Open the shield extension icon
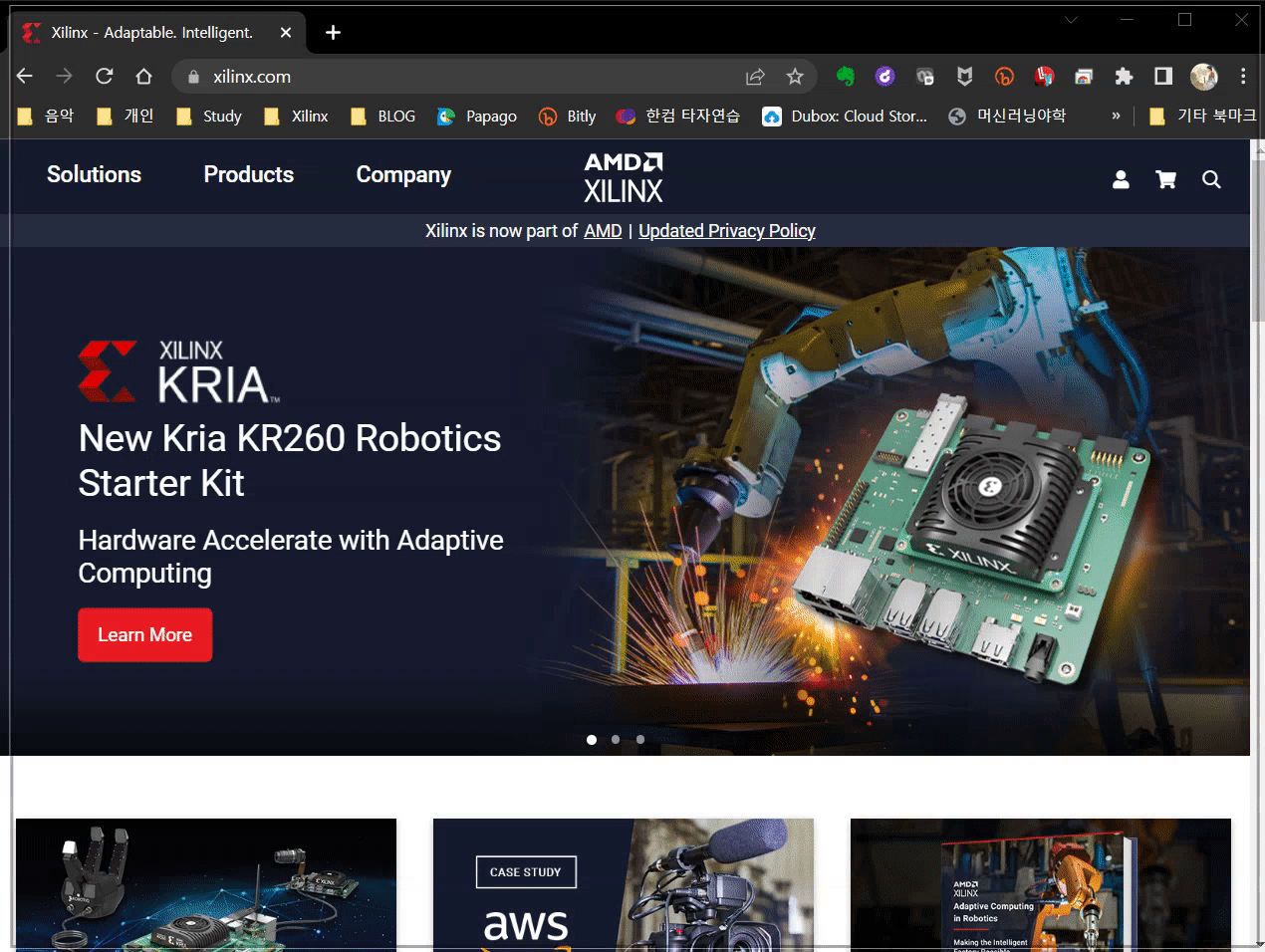 [964, 77]
